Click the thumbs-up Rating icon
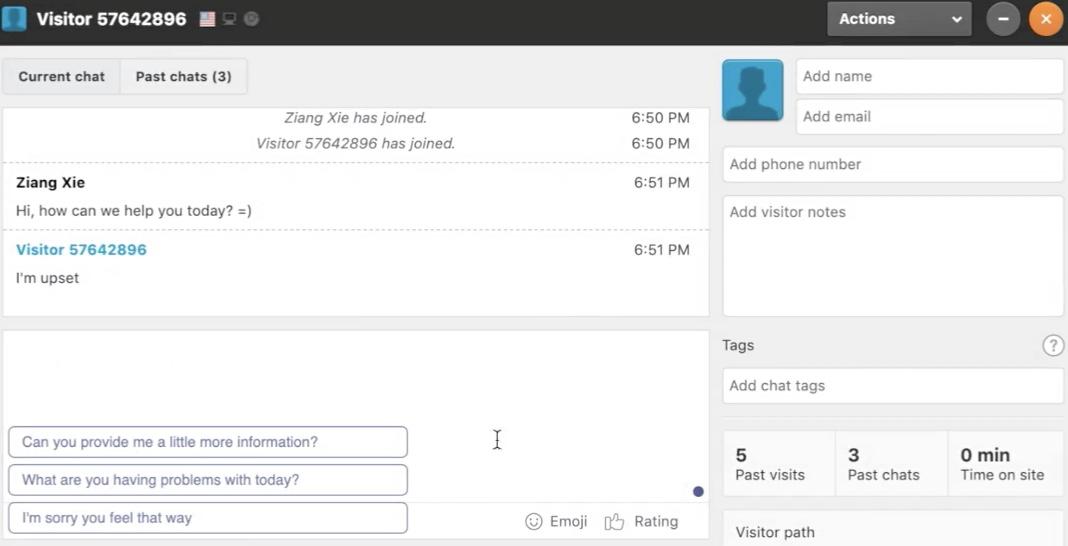Viewport: 1068px width, 546px height. point(614,521)
